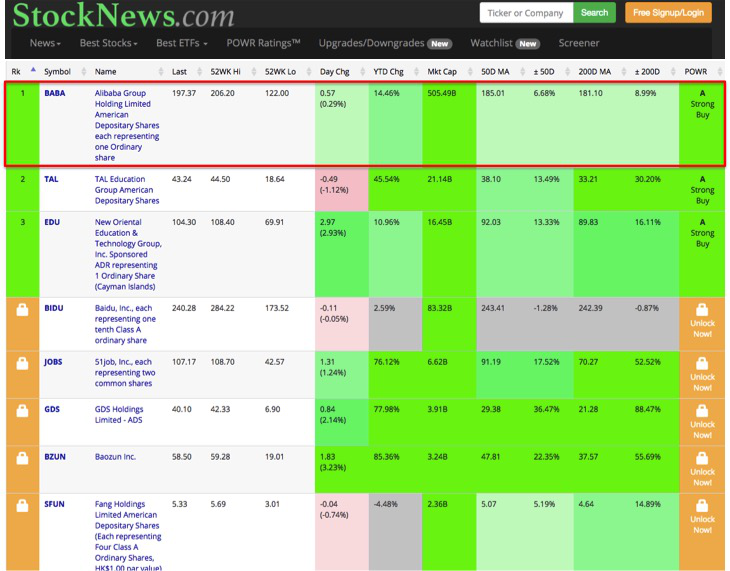
Task: Sort table by YTD Chg column
Action: click(395, 71)
